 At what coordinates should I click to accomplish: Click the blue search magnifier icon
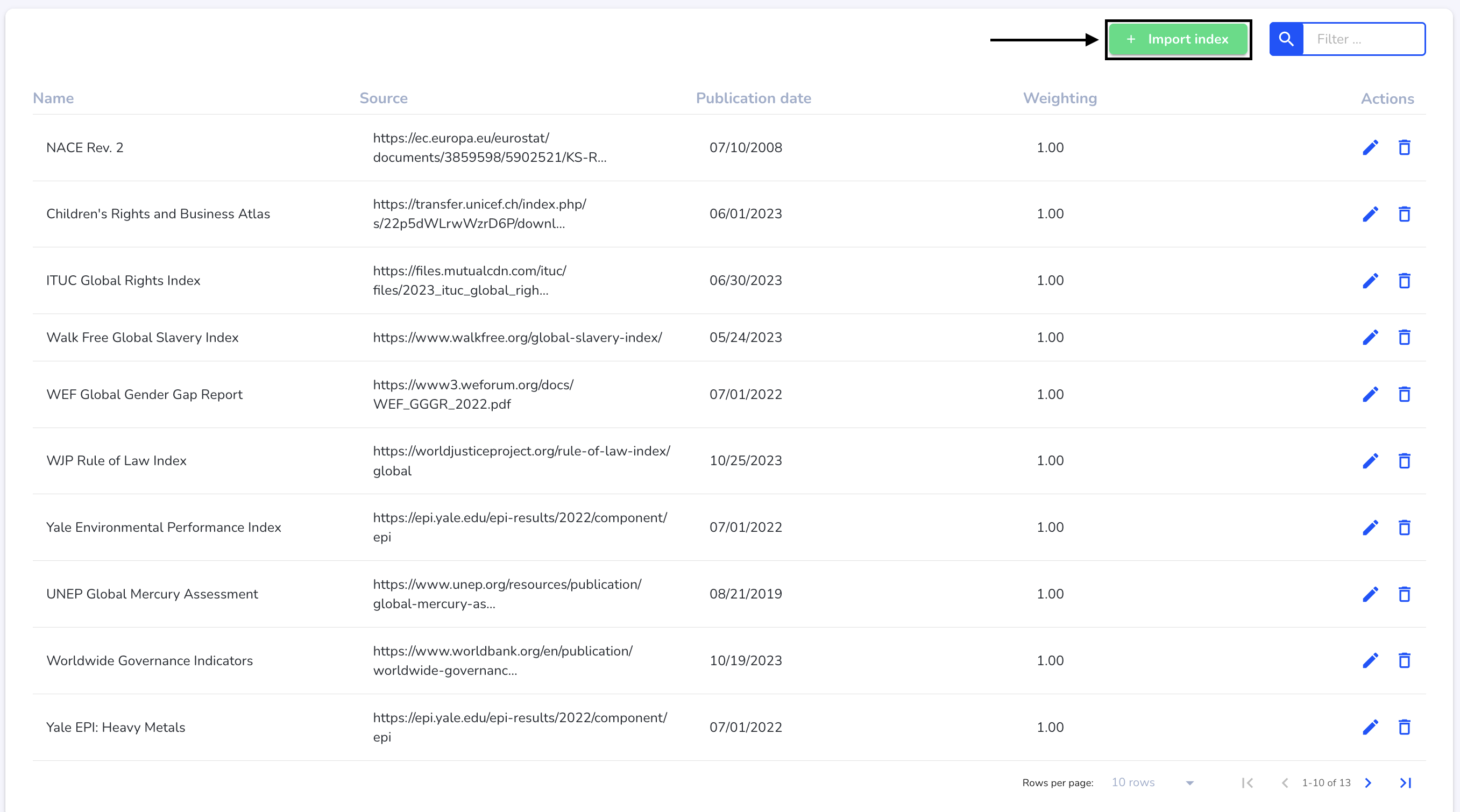pos(1286,39)
